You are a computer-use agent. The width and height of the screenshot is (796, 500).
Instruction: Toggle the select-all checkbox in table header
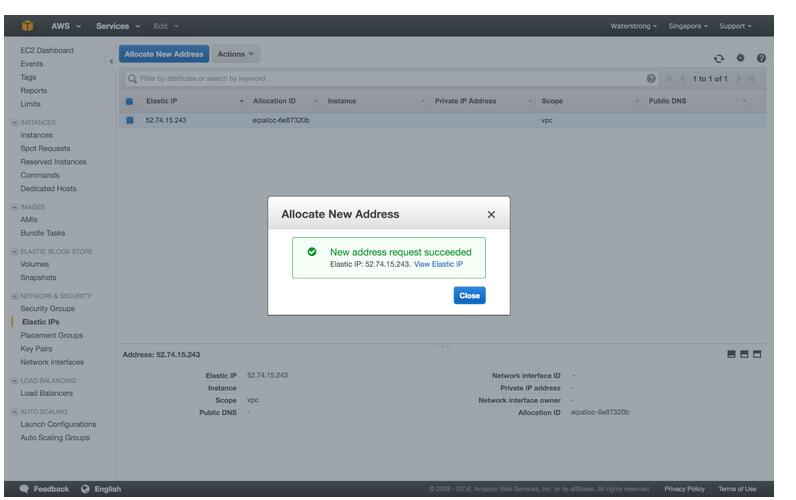(129, 102)
